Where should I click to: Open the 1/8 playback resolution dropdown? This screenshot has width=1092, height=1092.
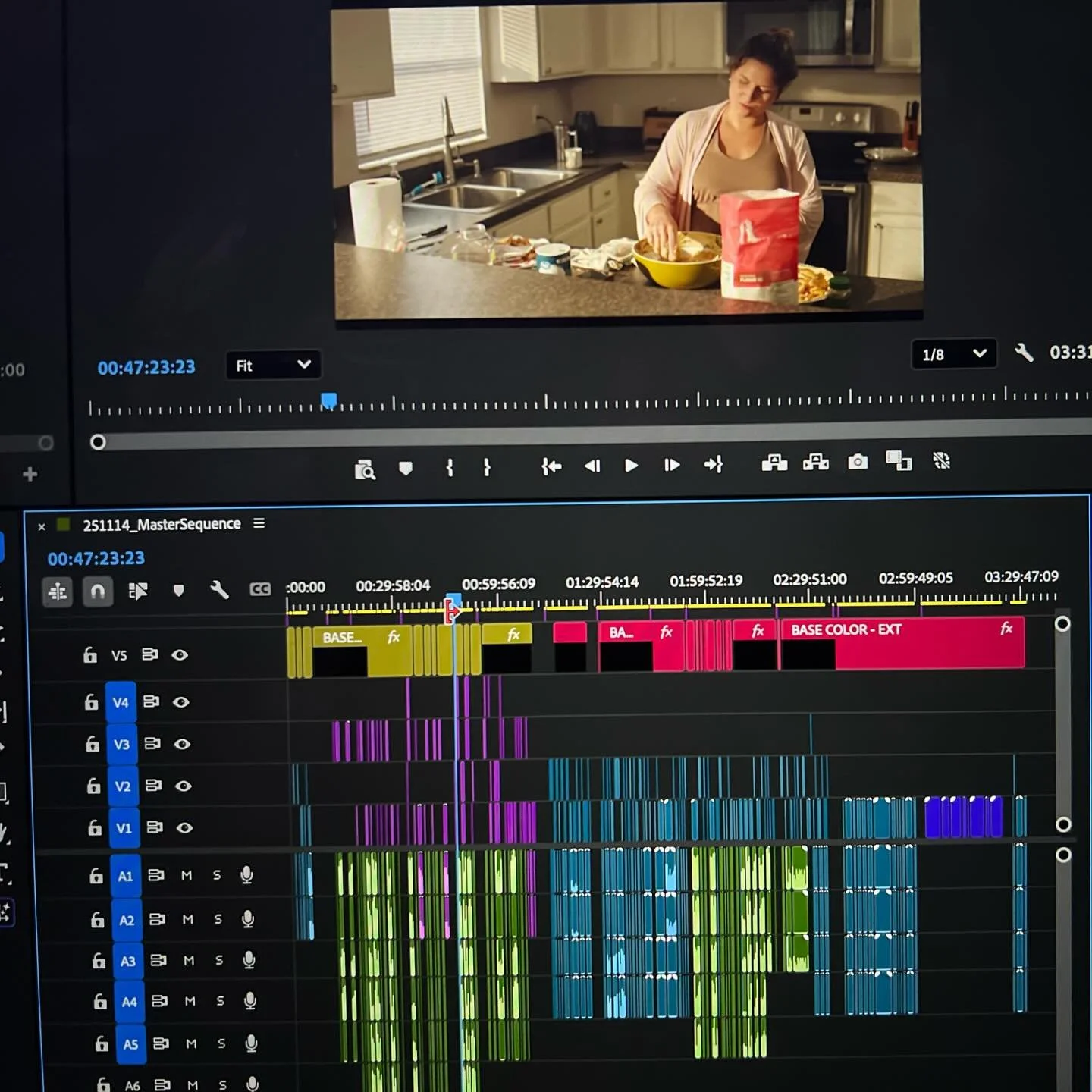953,353
